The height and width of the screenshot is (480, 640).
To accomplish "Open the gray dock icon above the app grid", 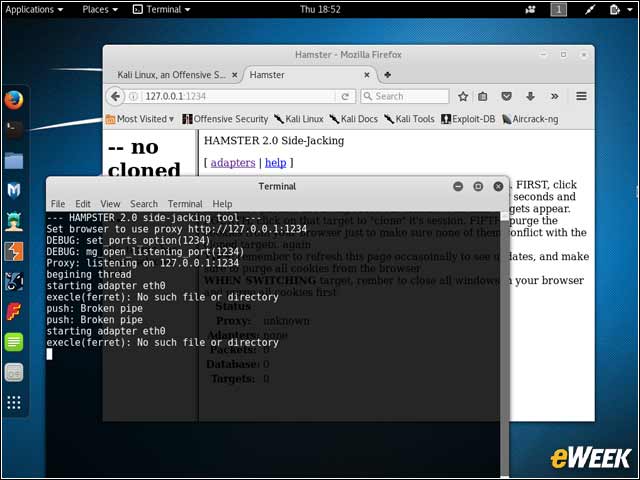I will [14, 372].
